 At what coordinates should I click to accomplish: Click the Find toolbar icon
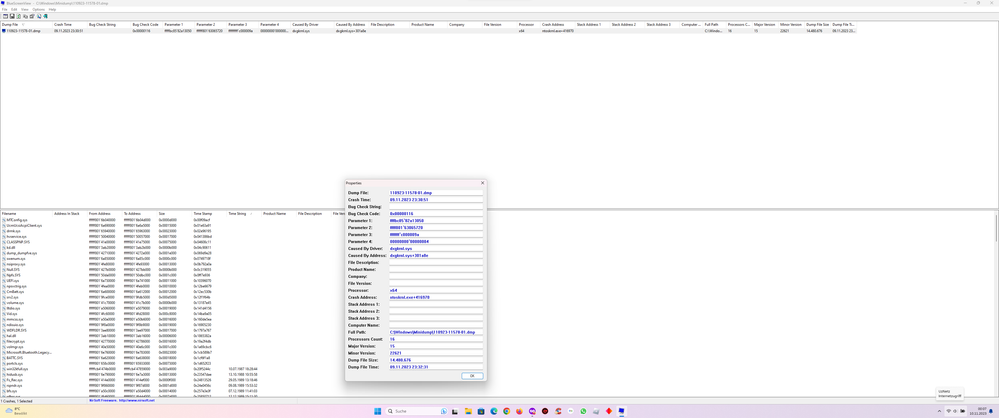coord(39,16)
